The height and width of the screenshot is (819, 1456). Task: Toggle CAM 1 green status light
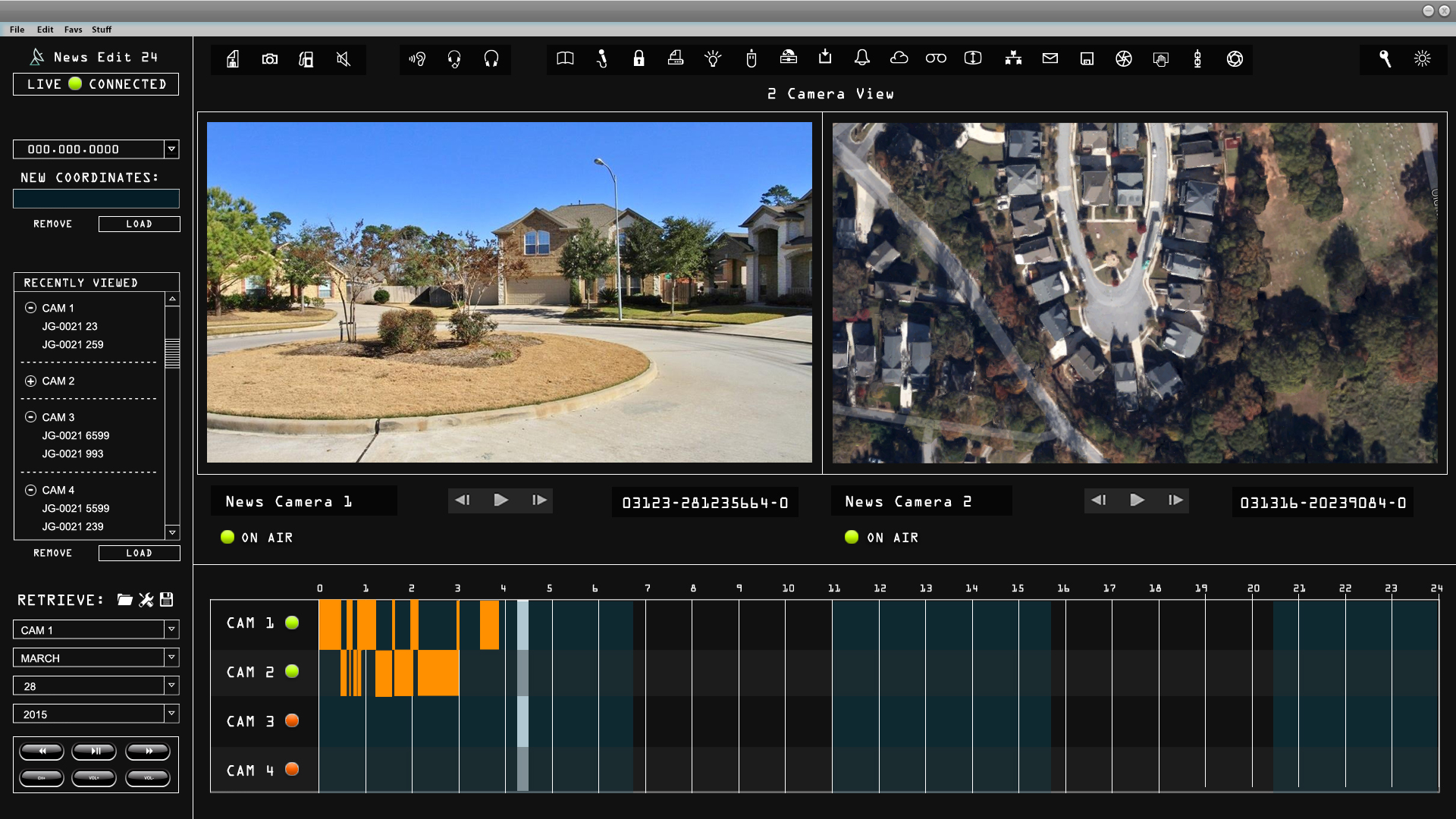(x=292, y=623)
